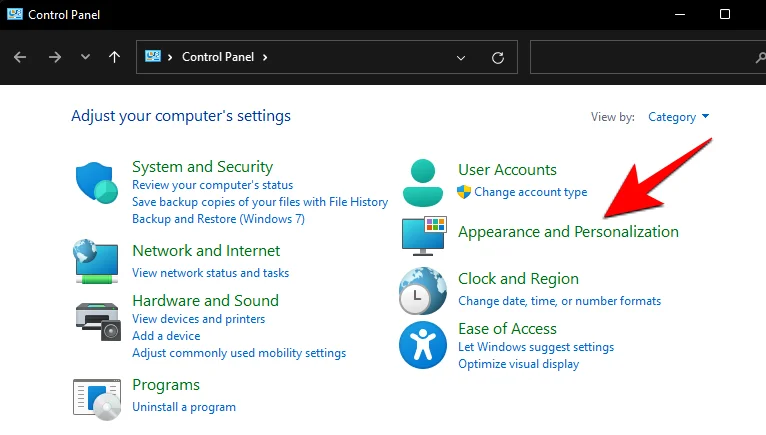
Task: Go forward using the forward arrow
Action: [x=55, y=57]
